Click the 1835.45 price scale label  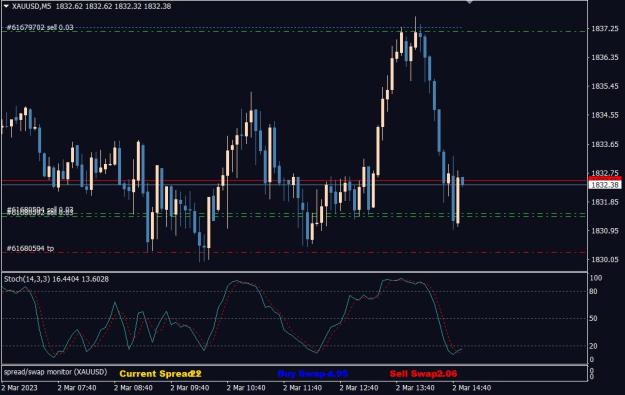pos(605,86)
